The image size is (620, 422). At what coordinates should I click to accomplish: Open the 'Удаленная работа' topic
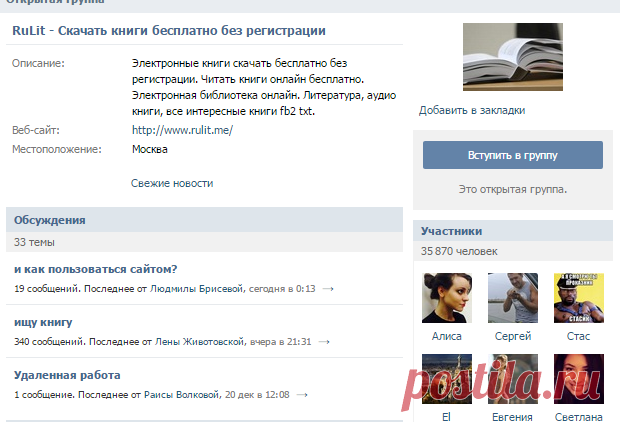[x=67, y=375]
